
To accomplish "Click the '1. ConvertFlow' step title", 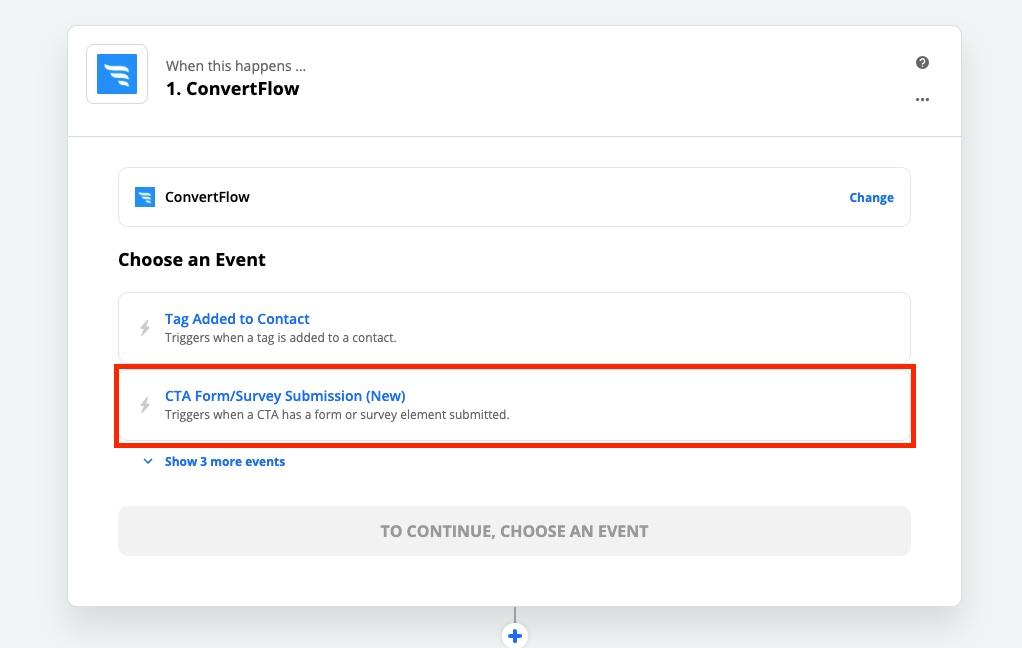I will click(232, 89).
